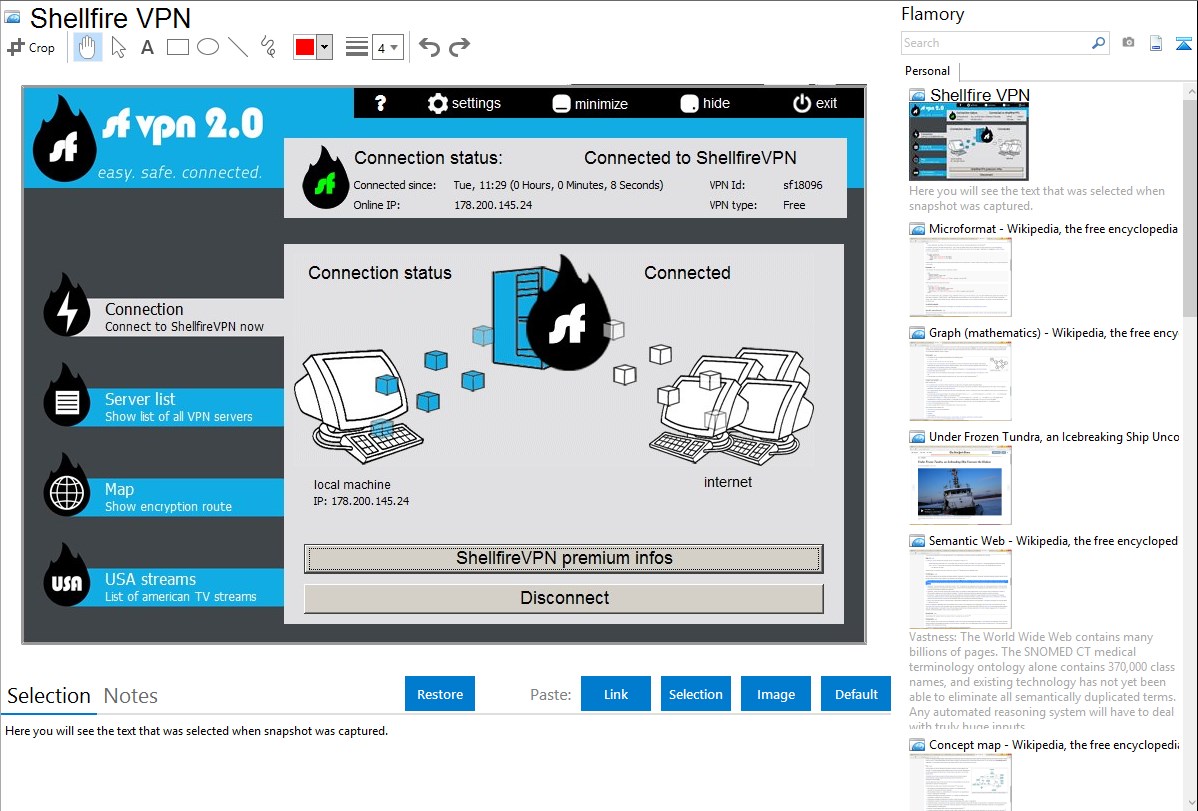
Task: Click in the Flamory search field
Action: coord(995,43)
